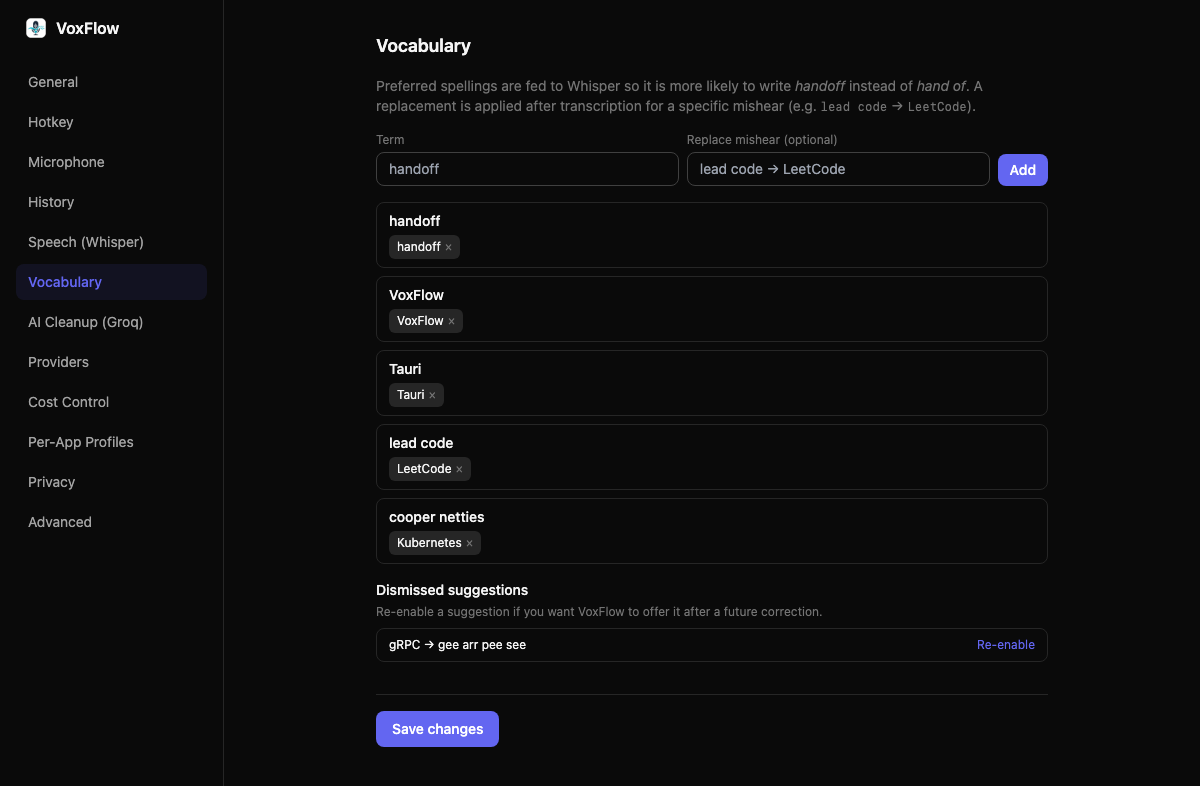Remove the Kubernetes chip via its x
This screenshot has height=786, width=1200.
coord(469,543)
